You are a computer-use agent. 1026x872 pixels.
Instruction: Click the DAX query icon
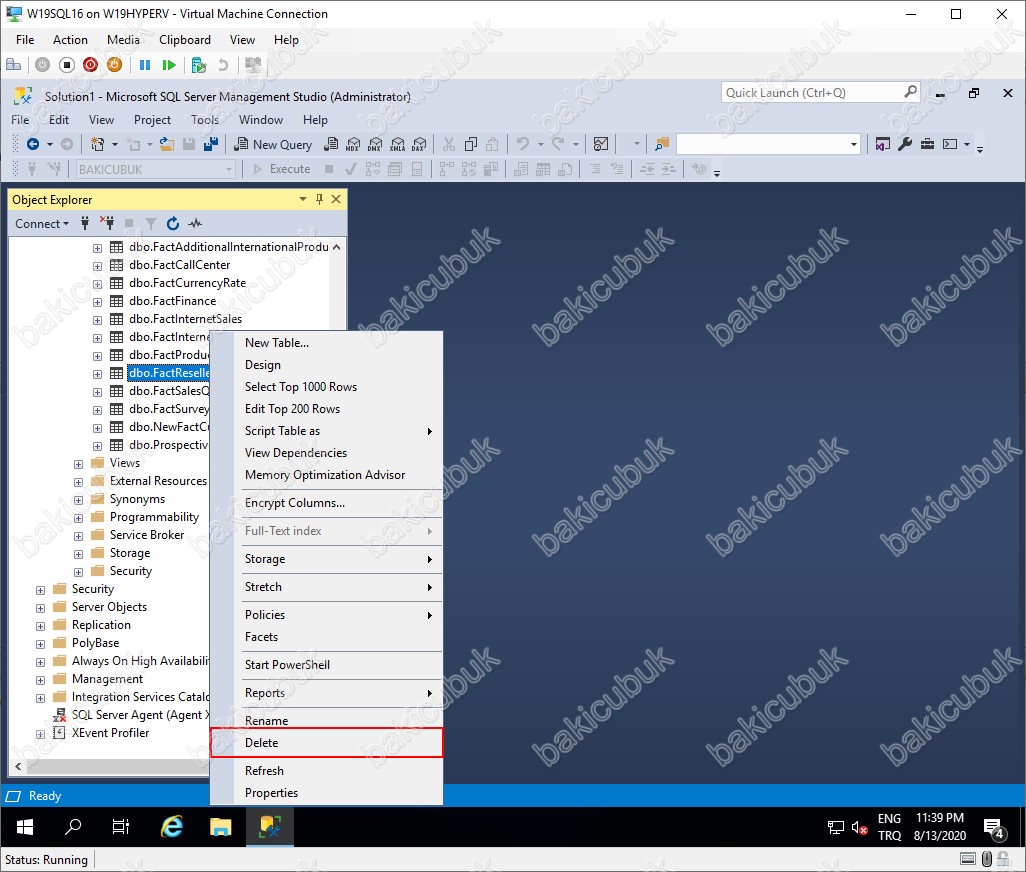point(419,144)
